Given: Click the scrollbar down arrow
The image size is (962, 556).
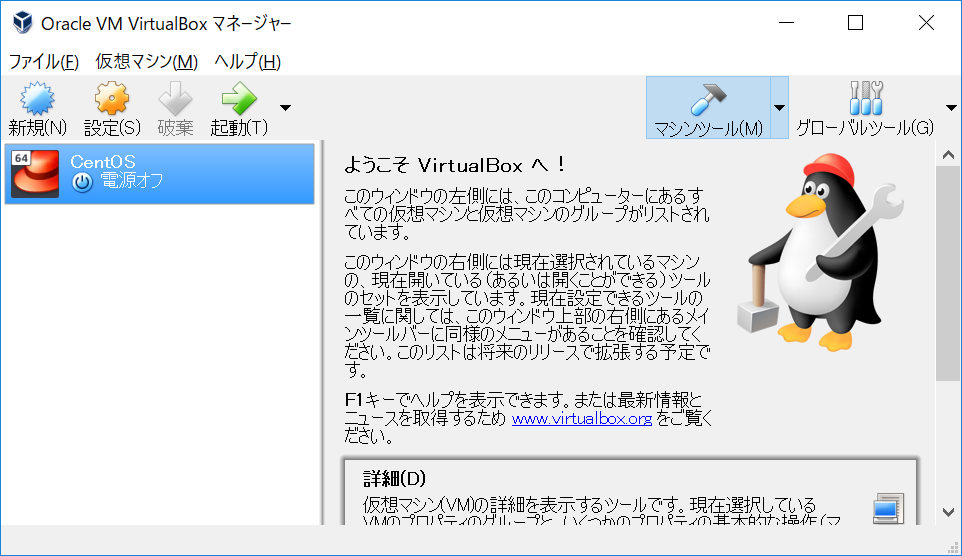Looking at the screenshot, I should 949,512.
